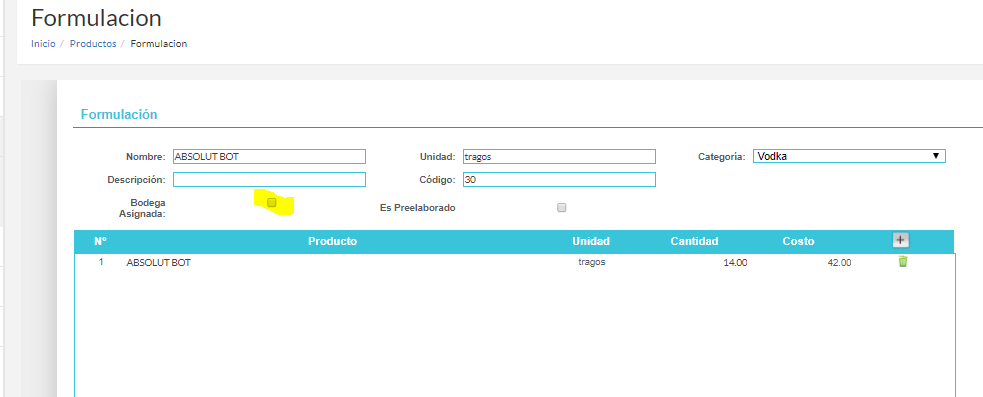Click the Código field with value 30
The image size is (983, 397).
coord(559,179)
